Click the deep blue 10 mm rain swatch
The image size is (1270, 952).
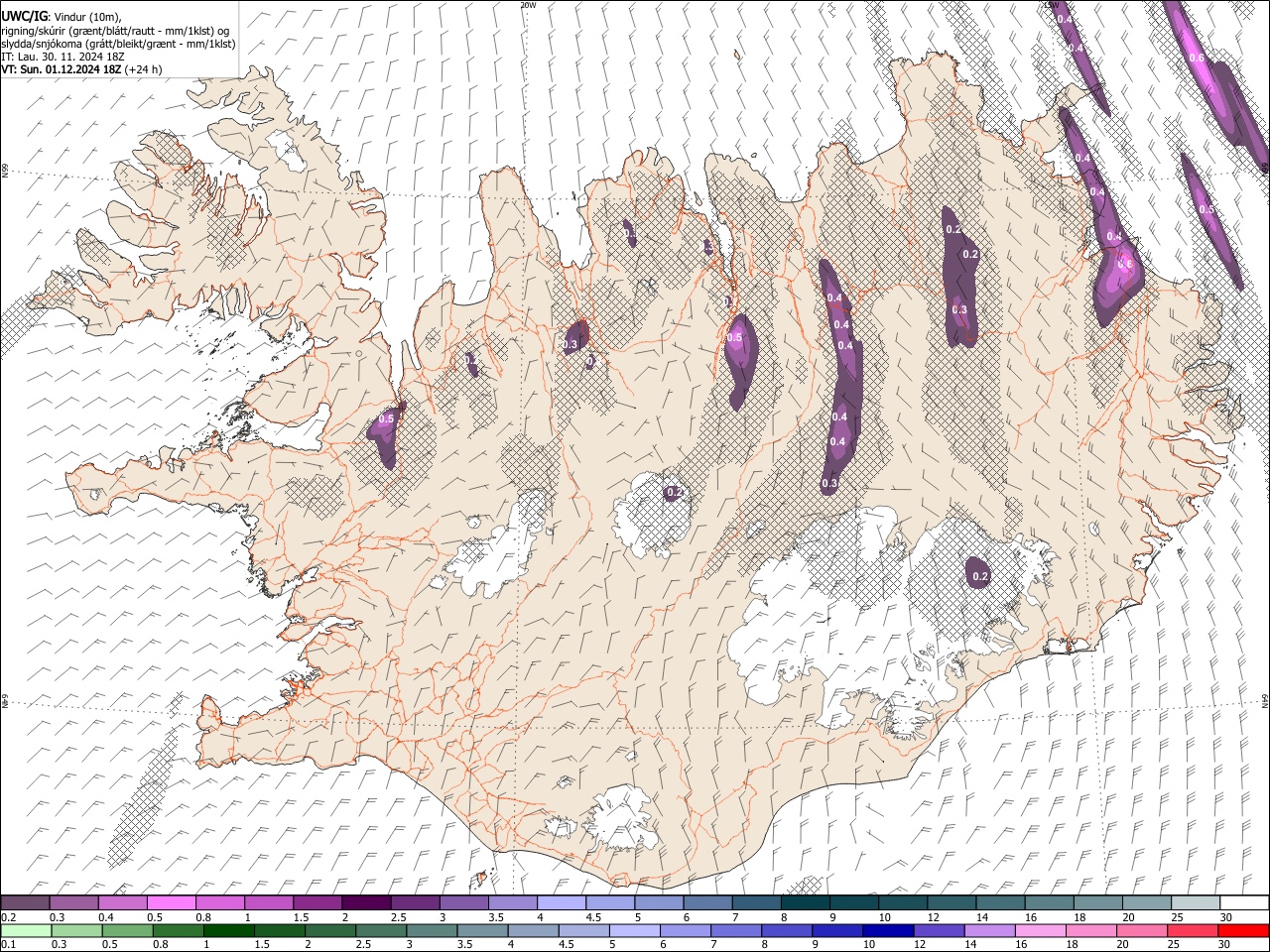point(889,930)
